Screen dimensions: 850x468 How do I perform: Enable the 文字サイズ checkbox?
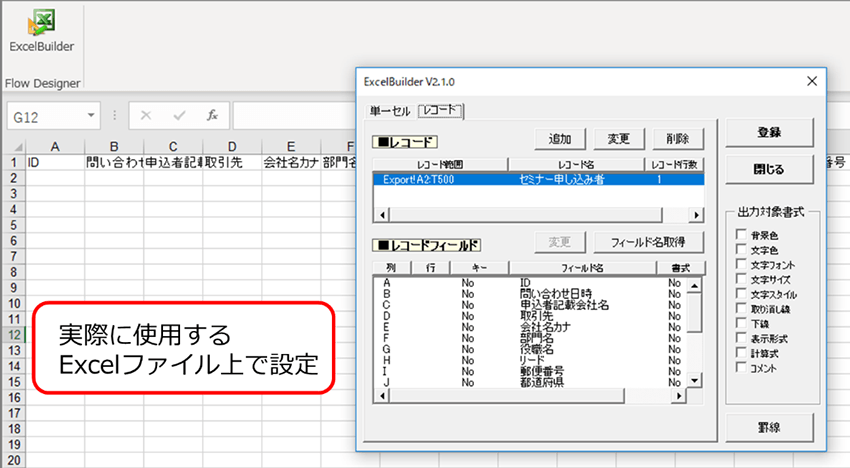741,279
